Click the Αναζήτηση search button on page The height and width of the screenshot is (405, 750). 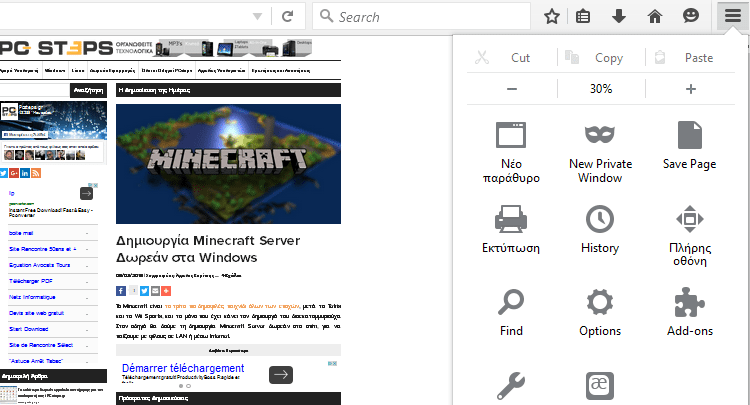pyautogui.click(x=88, y=90)
